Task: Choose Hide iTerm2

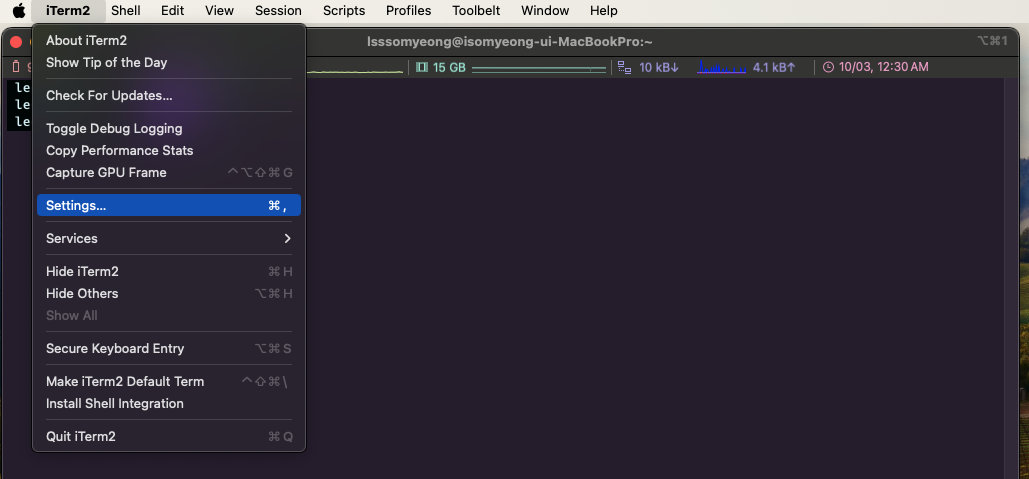Action: click(x=169, y=271)
